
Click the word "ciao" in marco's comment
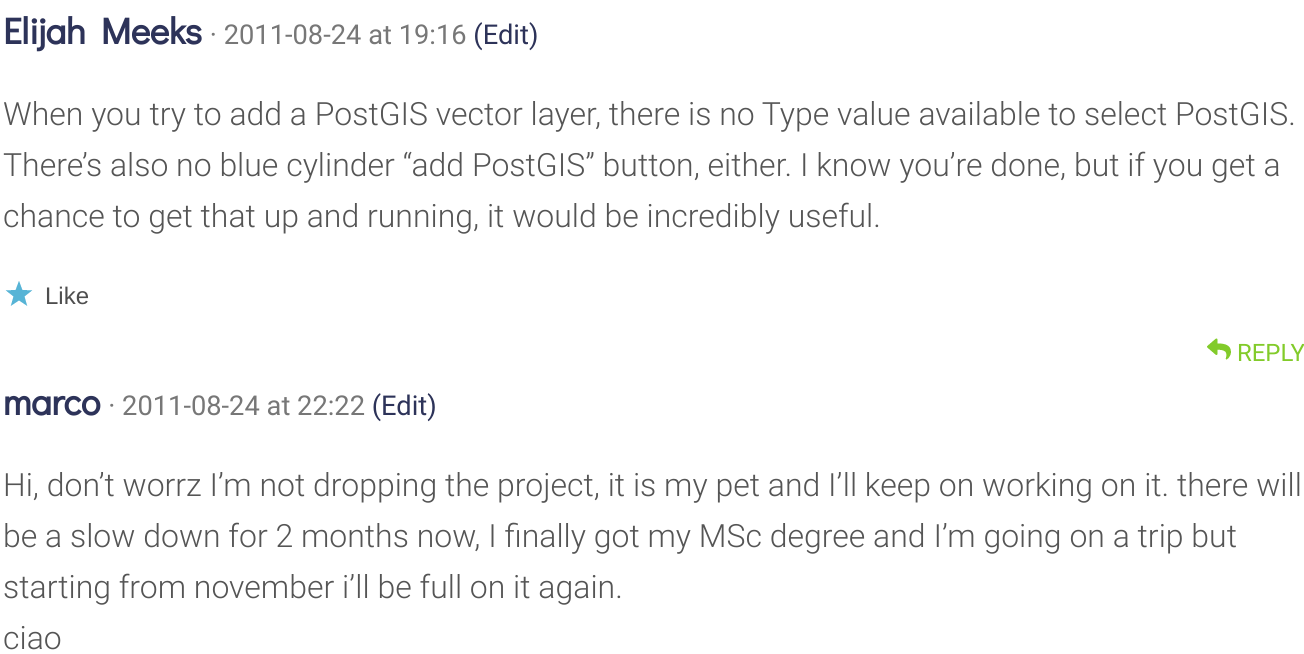pos(32,638)
